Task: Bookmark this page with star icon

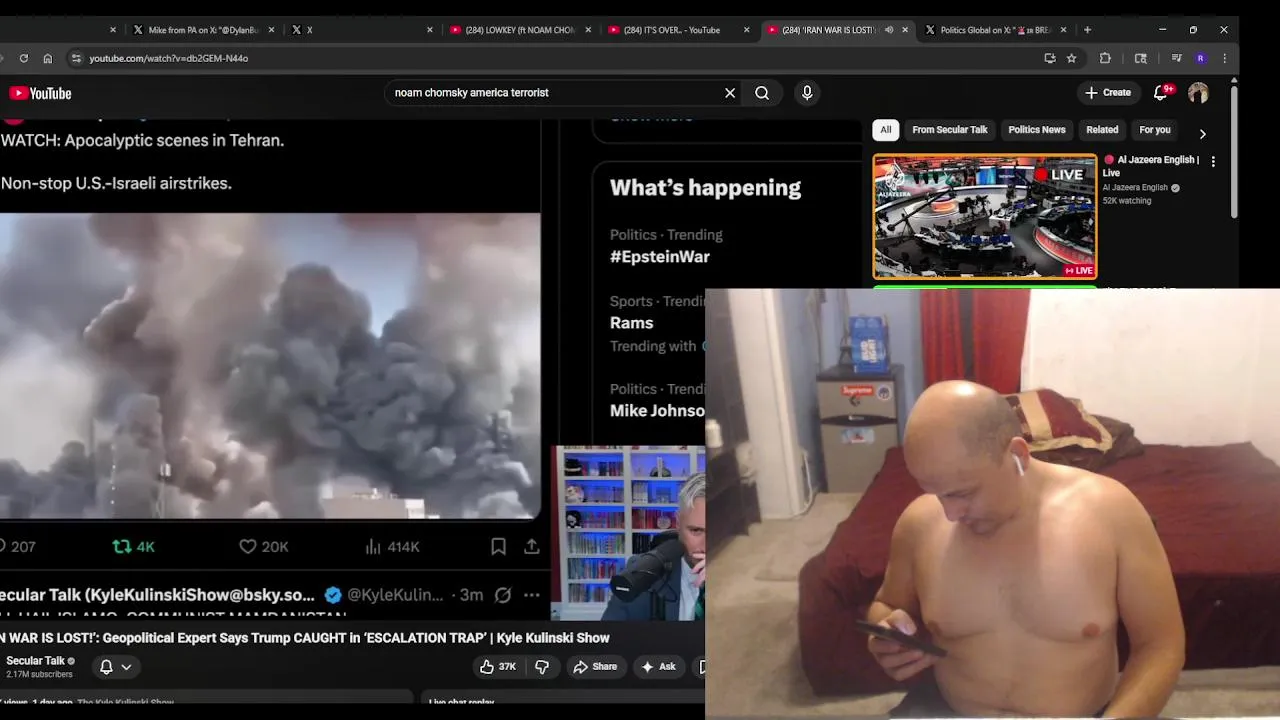Action: click(1071, 58)
